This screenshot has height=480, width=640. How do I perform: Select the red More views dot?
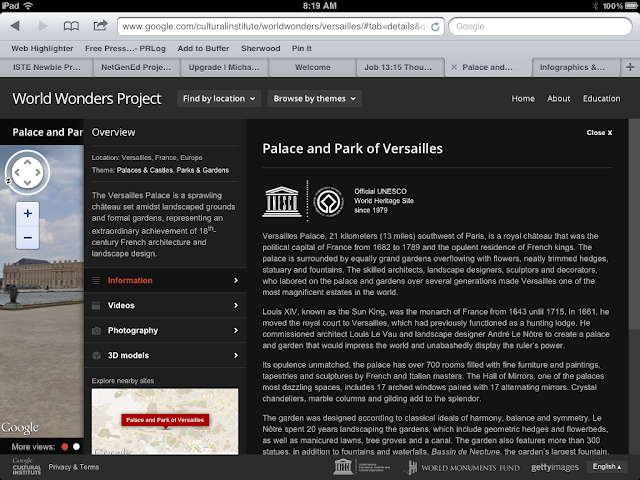pyautogui.click(x=64, y=447)
